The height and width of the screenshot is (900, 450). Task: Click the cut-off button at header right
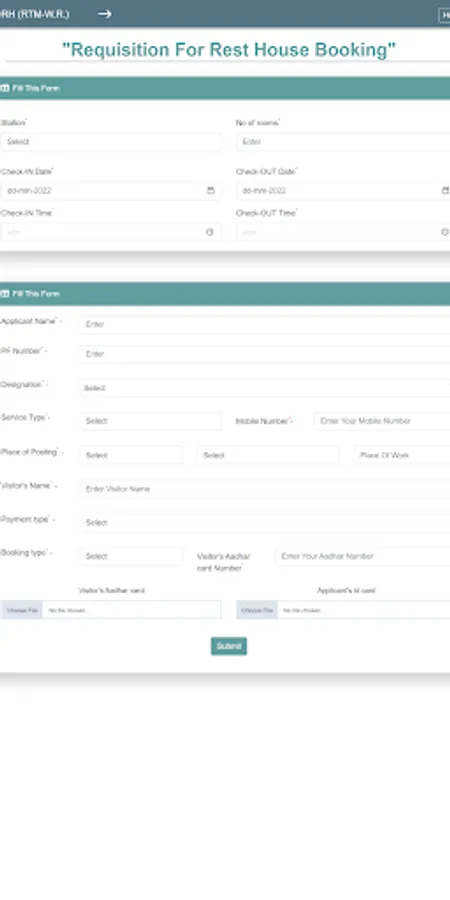click(x=444, y=15)
